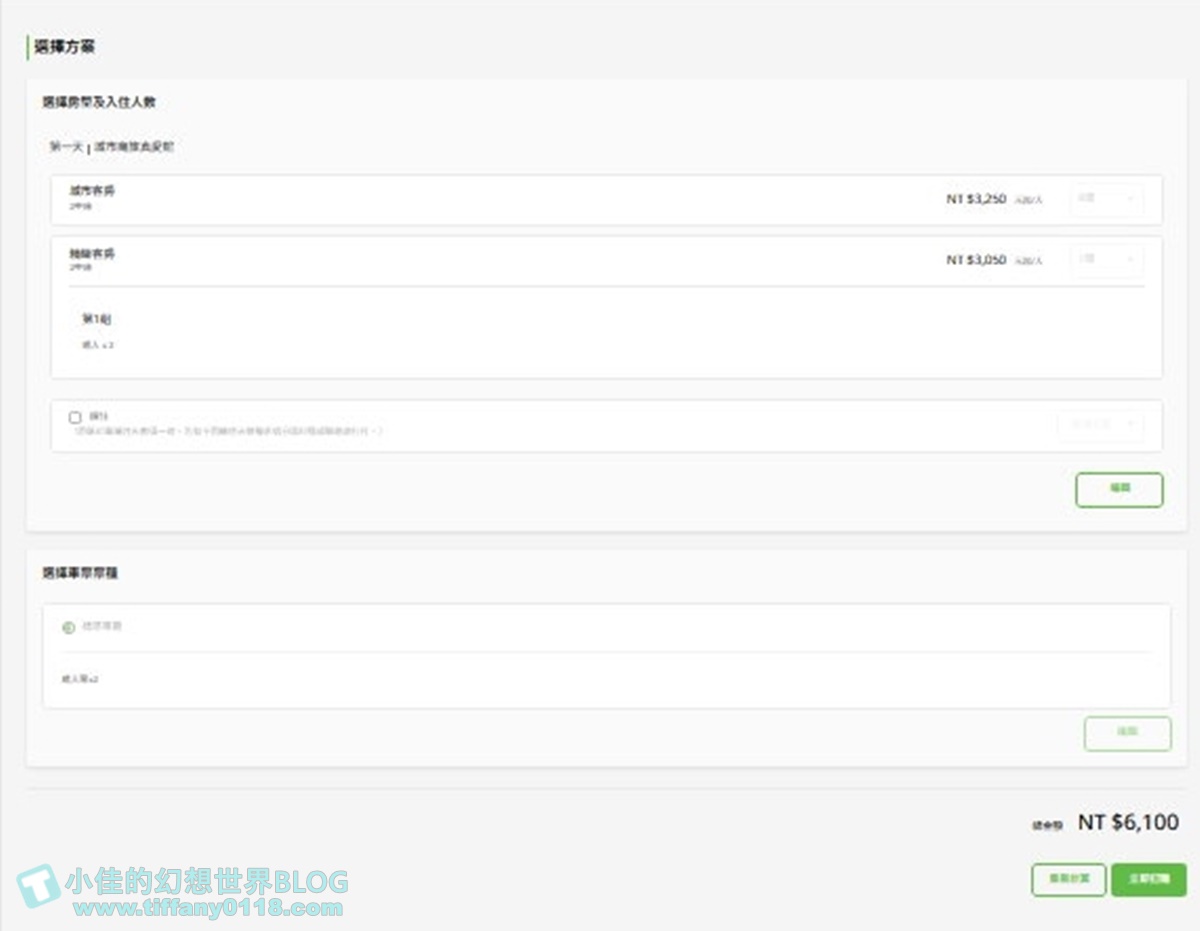Click the NT $3,250 room price
The width and height of the screenshot is (1200, 931).
coord(976,200)
